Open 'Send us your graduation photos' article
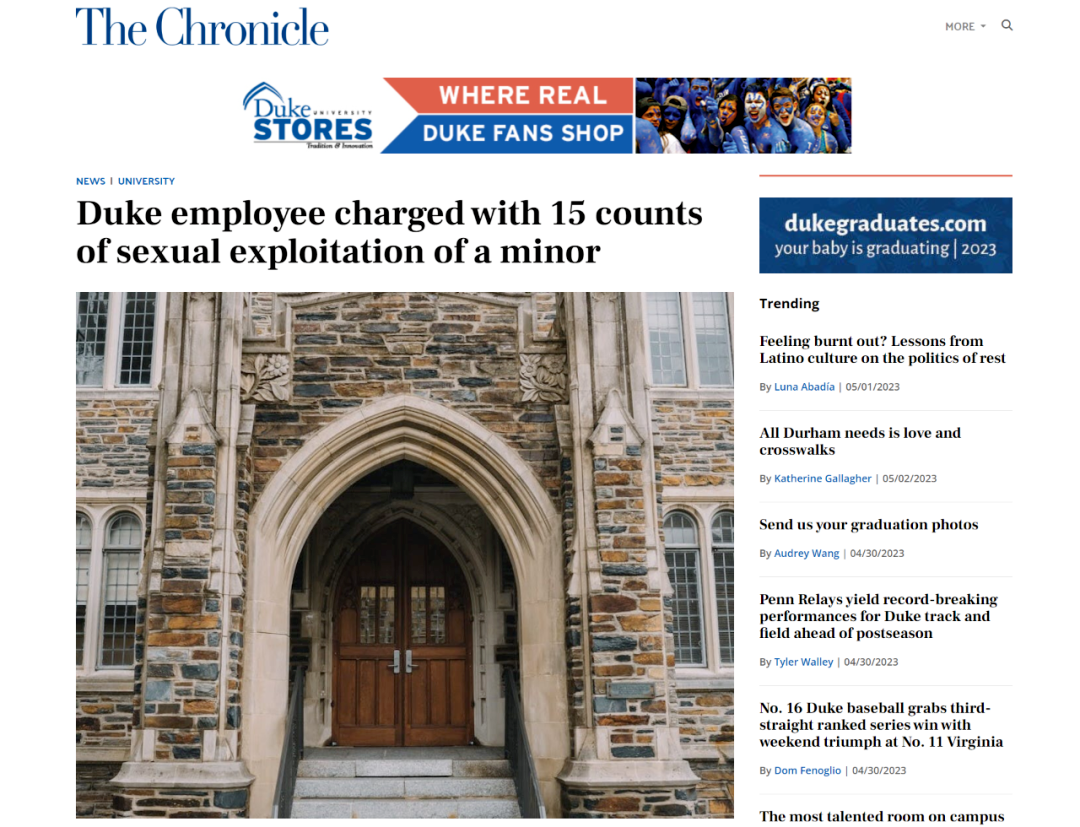Image resolution: width=1080 pixels, height=827 pixels. click(x=869, y=525)
